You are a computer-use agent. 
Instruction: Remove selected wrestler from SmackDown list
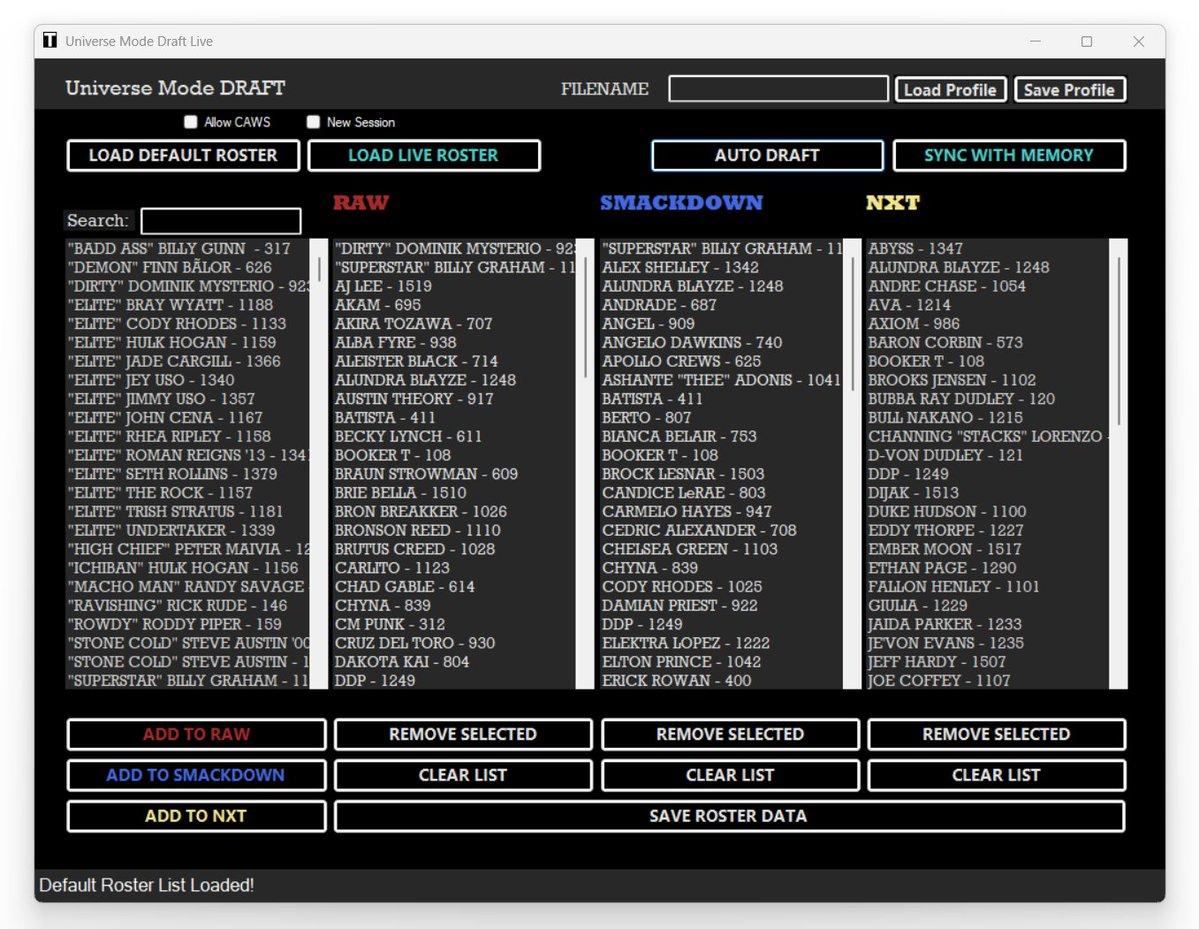pos(730,734)
